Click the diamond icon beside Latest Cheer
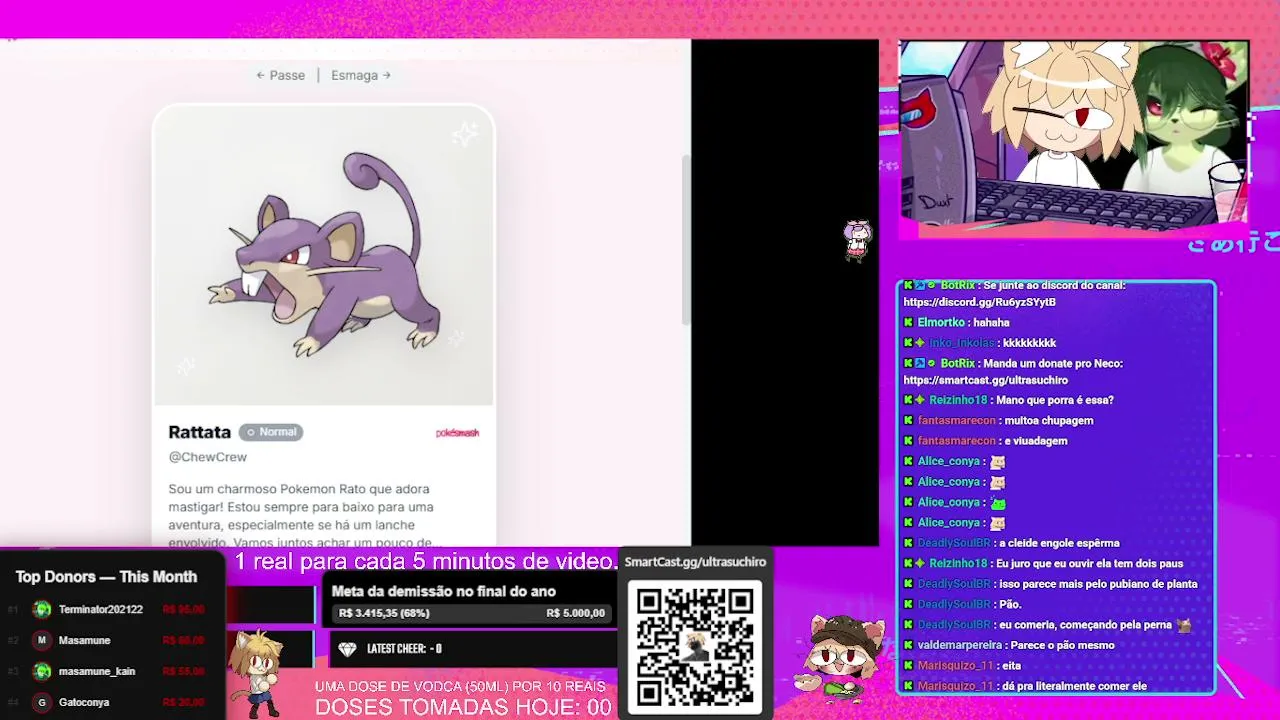Screen dimensions: 1280x720 [347, 649]
